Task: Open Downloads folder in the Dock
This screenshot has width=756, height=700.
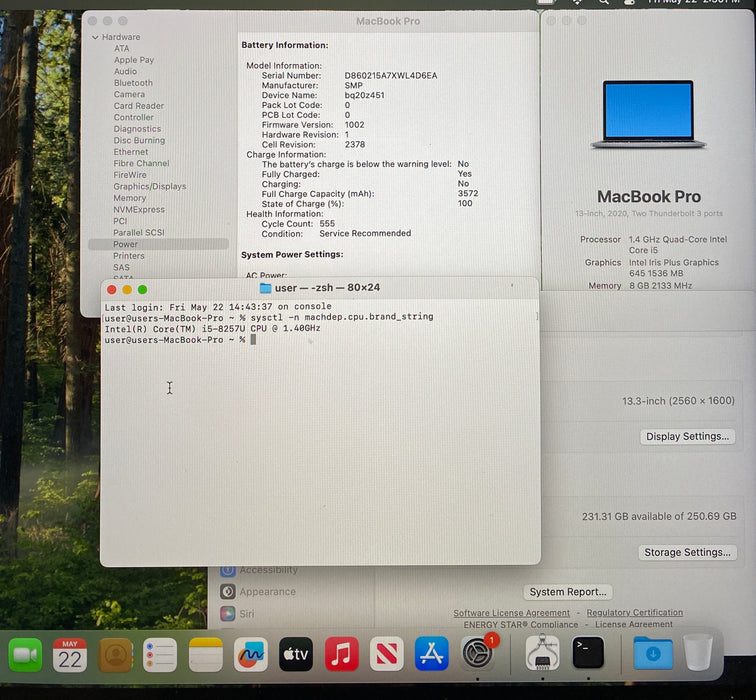Action: 653,653
